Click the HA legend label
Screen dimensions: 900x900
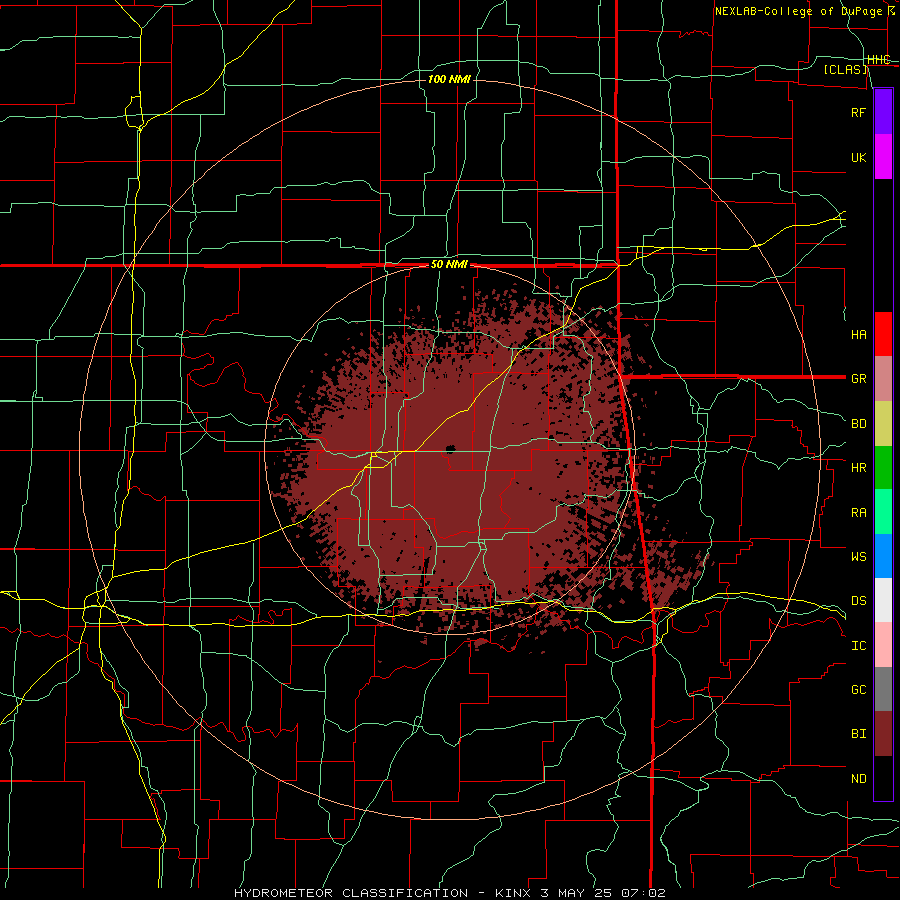pos(858,334)
